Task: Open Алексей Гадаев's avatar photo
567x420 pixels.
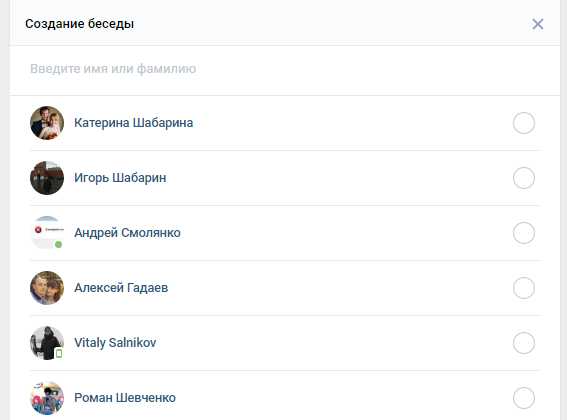Action: [47, 288]
